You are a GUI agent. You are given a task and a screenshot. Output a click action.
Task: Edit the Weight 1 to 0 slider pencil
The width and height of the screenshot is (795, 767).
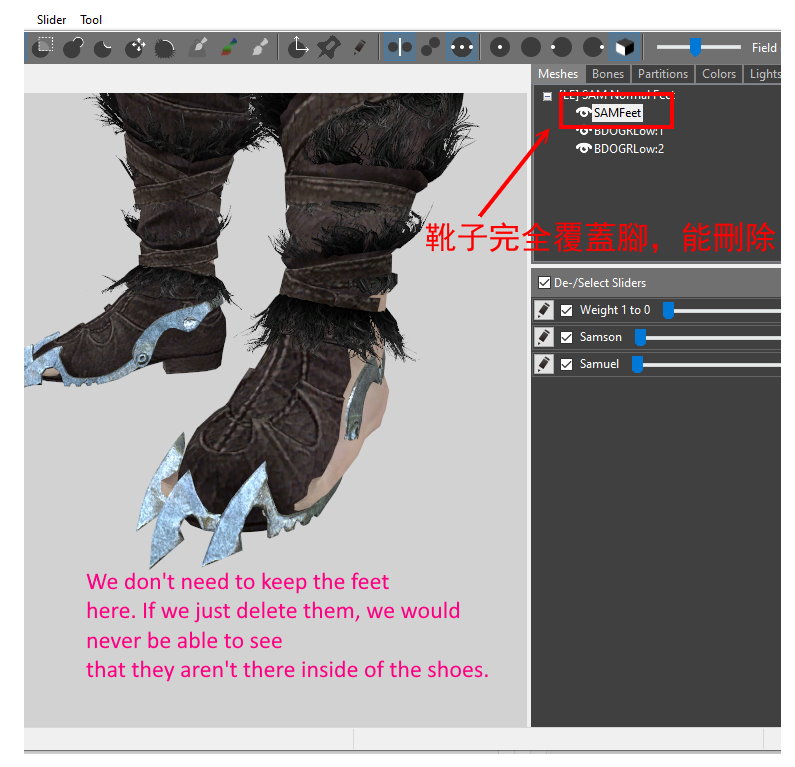[544, 310]
